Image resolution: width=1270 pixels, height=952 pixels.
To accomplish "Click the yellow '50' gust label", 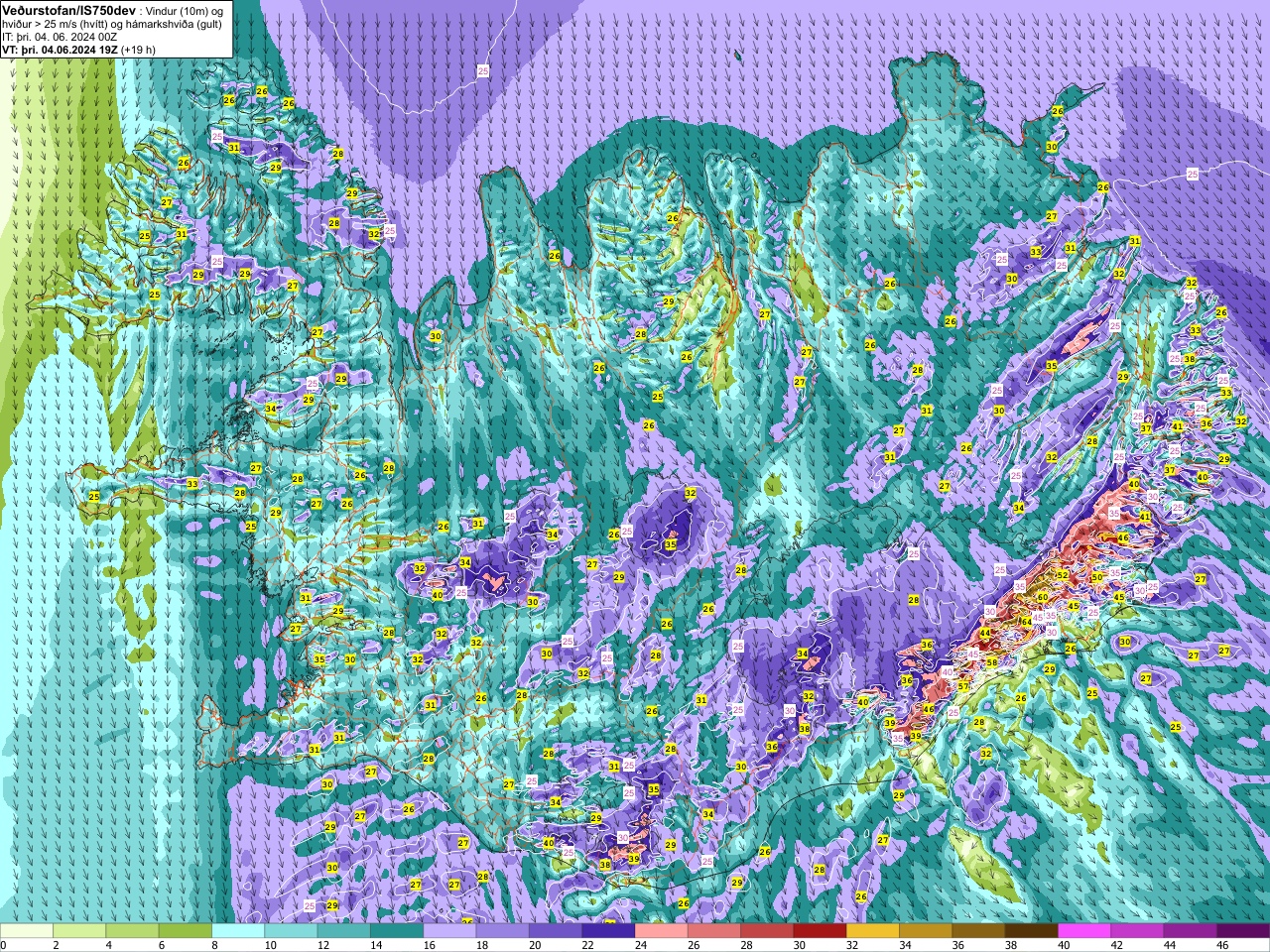I will coord(1096,577).
